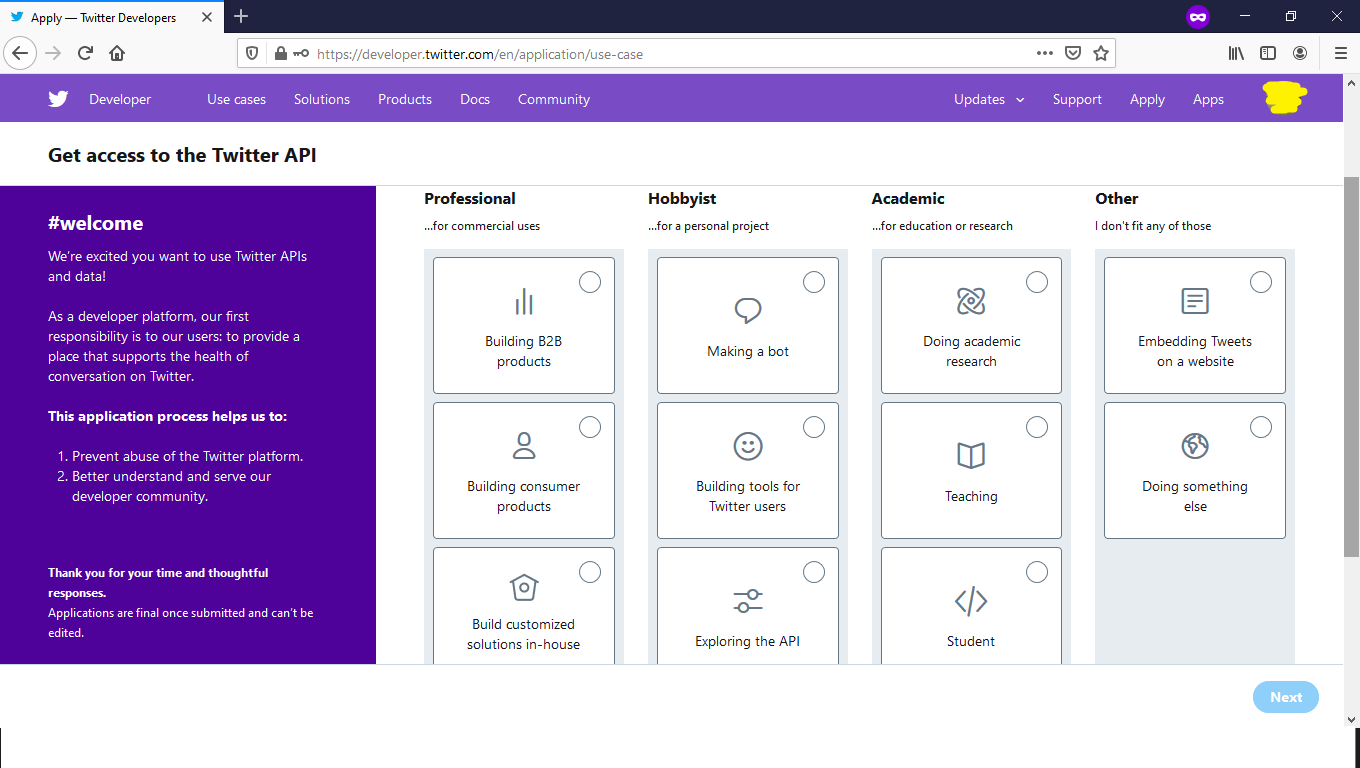Select the Doing something else radio button
The width and height of the screenshot is (1360, 768).
point(1261,427)
